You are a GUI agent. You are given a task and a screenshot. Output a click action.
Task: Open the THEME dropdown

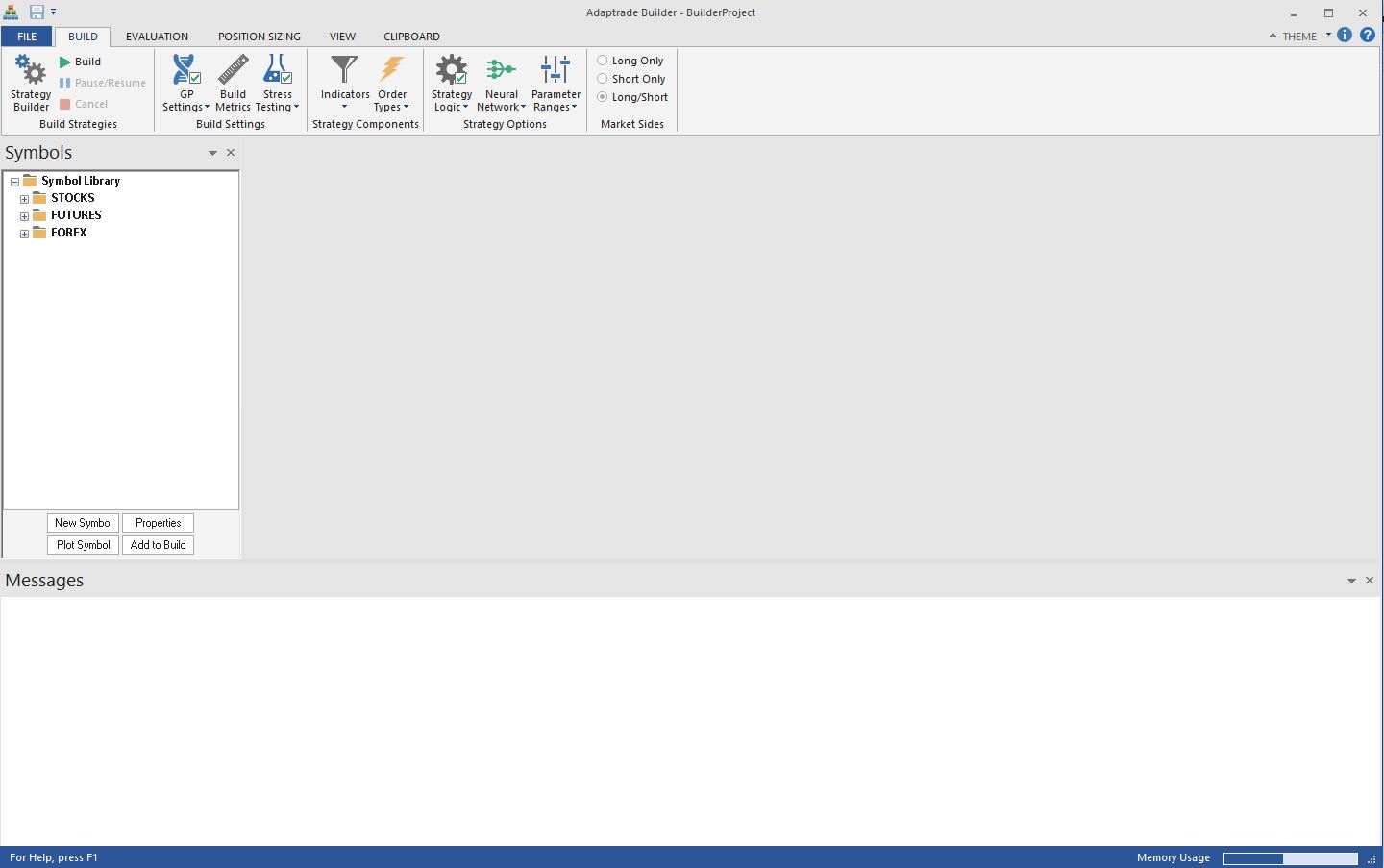1306,37
